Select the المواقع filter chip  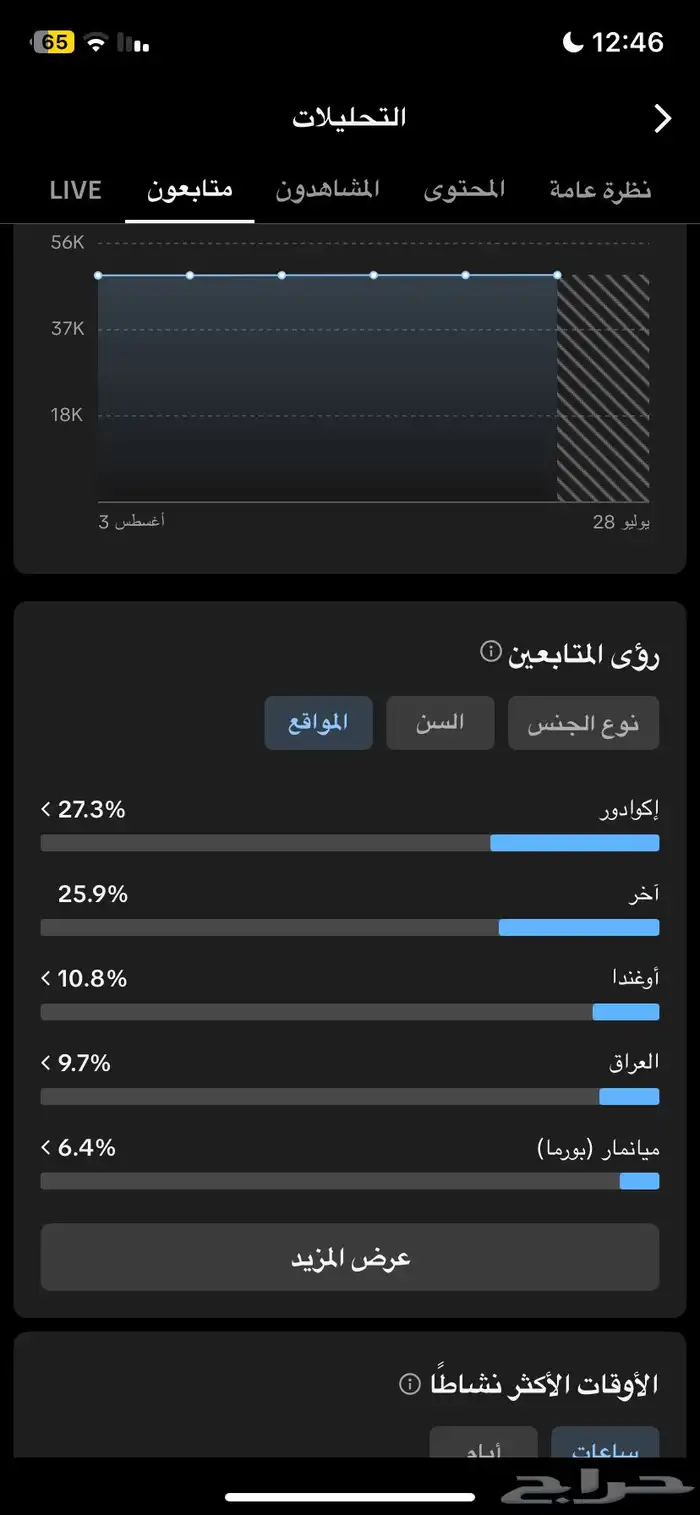(x=318, y=723)
